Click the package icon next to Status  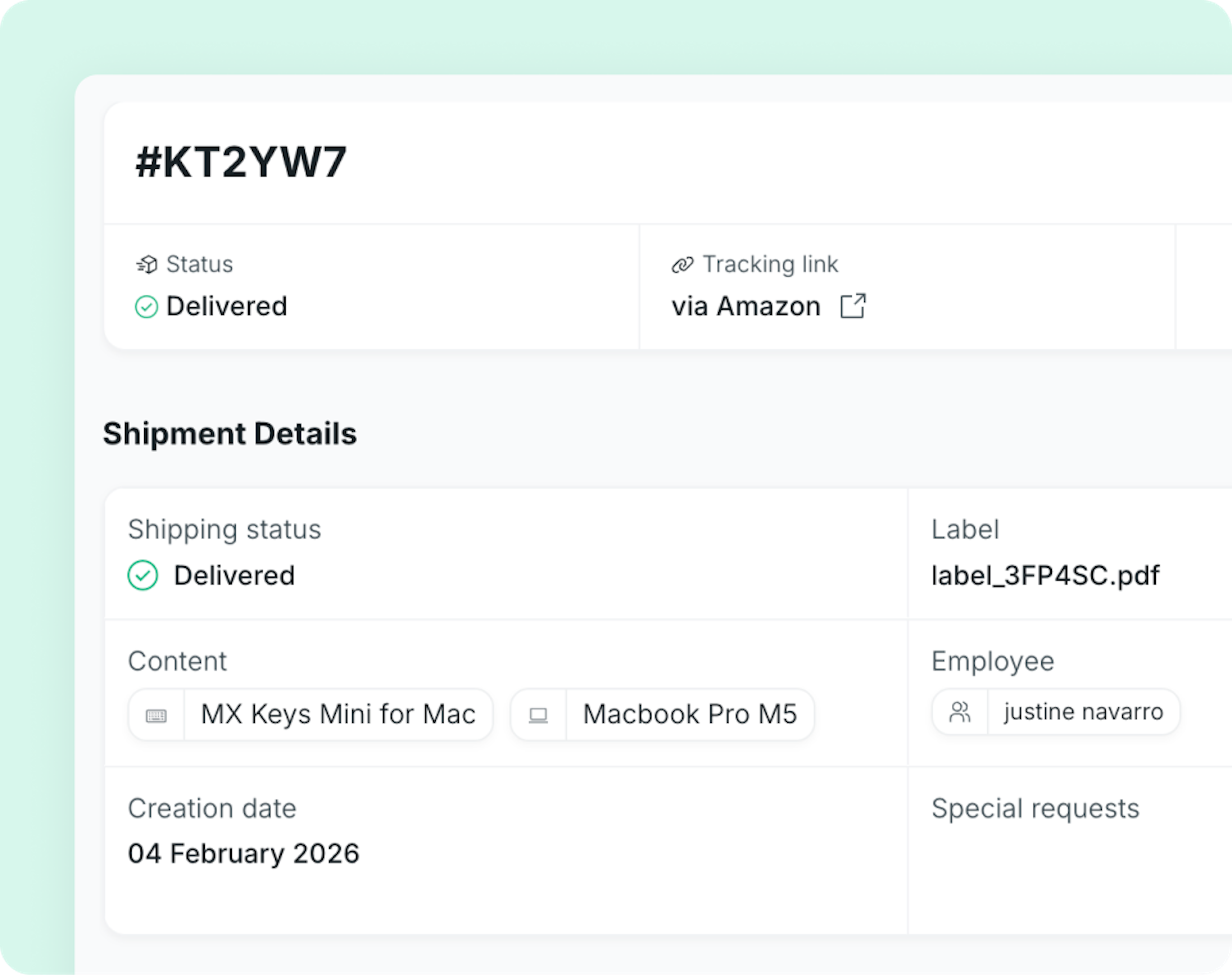point(147,264)
